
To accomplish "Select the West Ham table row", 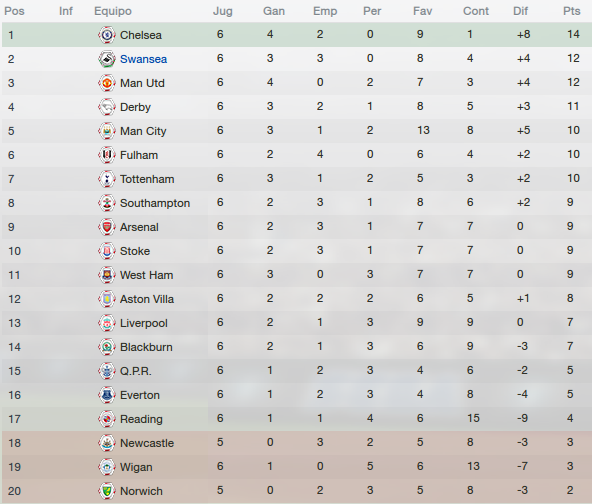I will pos(297,275).
